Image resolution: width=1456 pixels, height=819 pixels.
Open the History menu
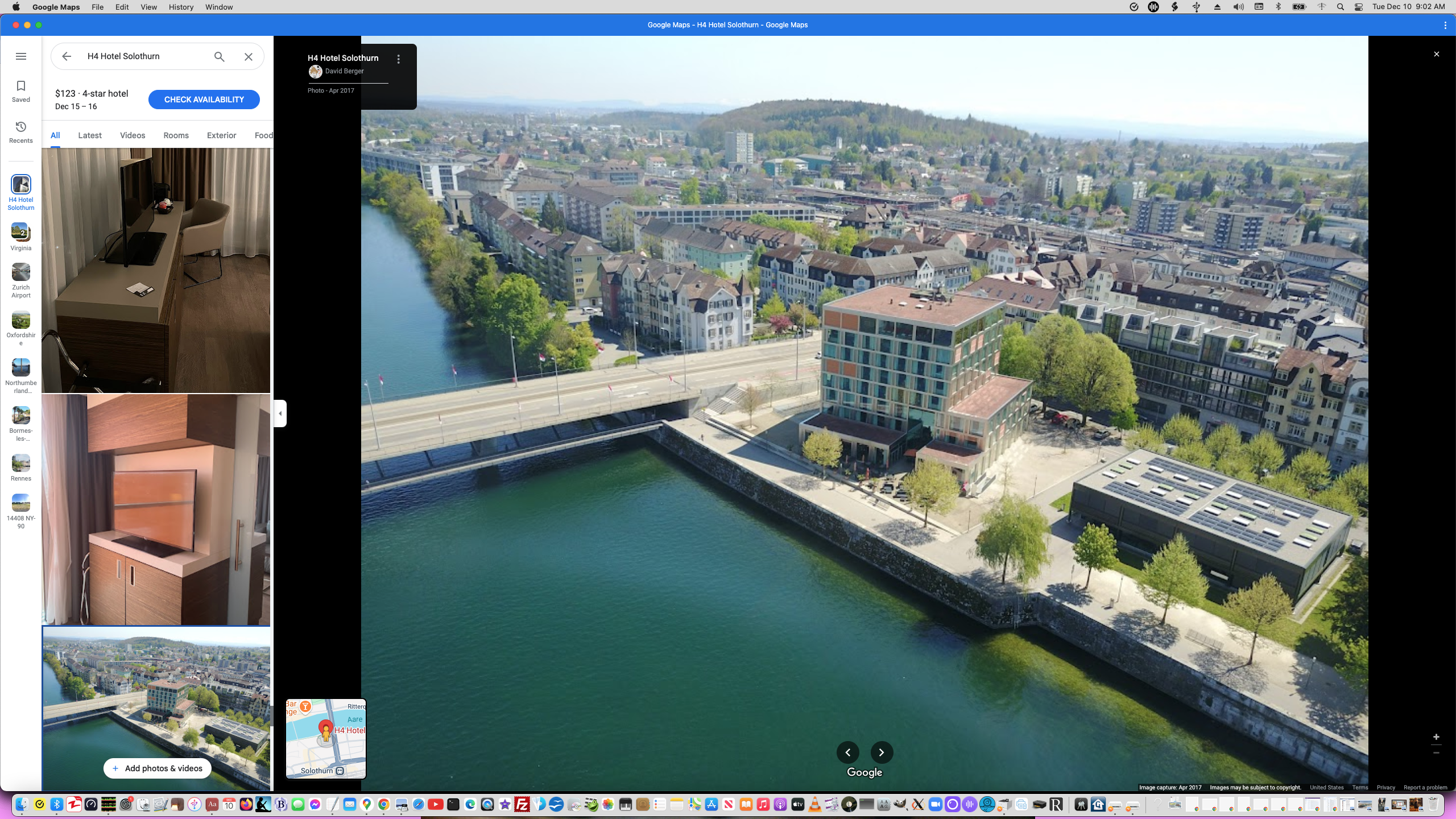180,7
